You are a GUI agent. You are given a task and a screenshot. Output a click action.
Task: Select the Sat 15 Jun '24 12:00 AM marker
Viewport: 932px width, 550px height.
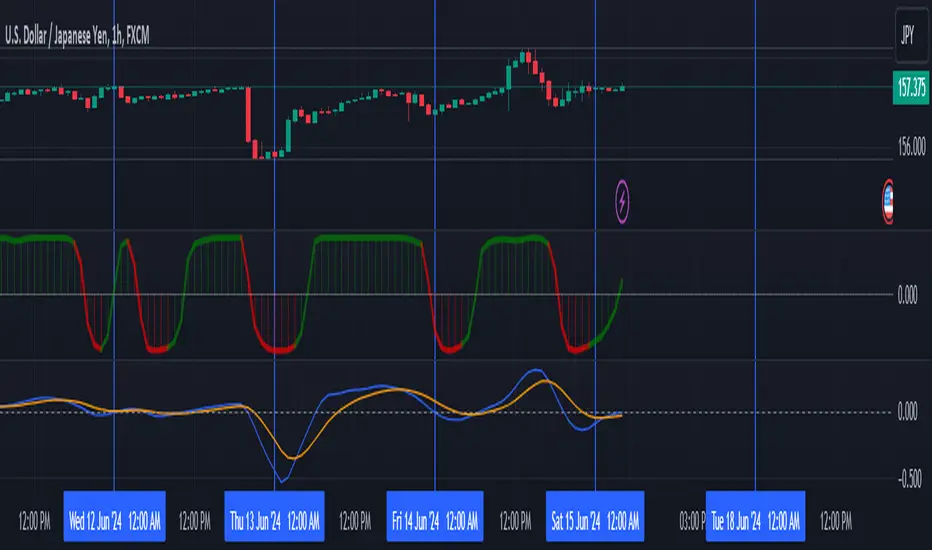coord(595,516)
